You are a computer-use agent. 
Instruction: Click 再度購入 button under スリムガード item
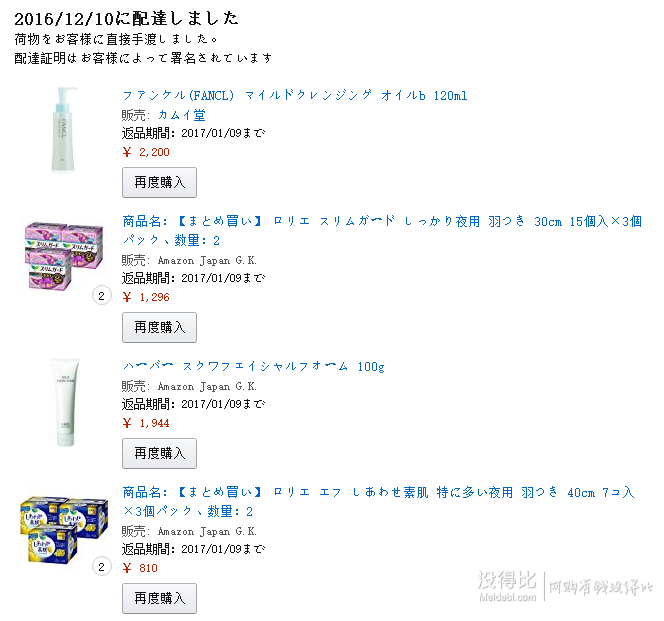[x=159, y=327]
